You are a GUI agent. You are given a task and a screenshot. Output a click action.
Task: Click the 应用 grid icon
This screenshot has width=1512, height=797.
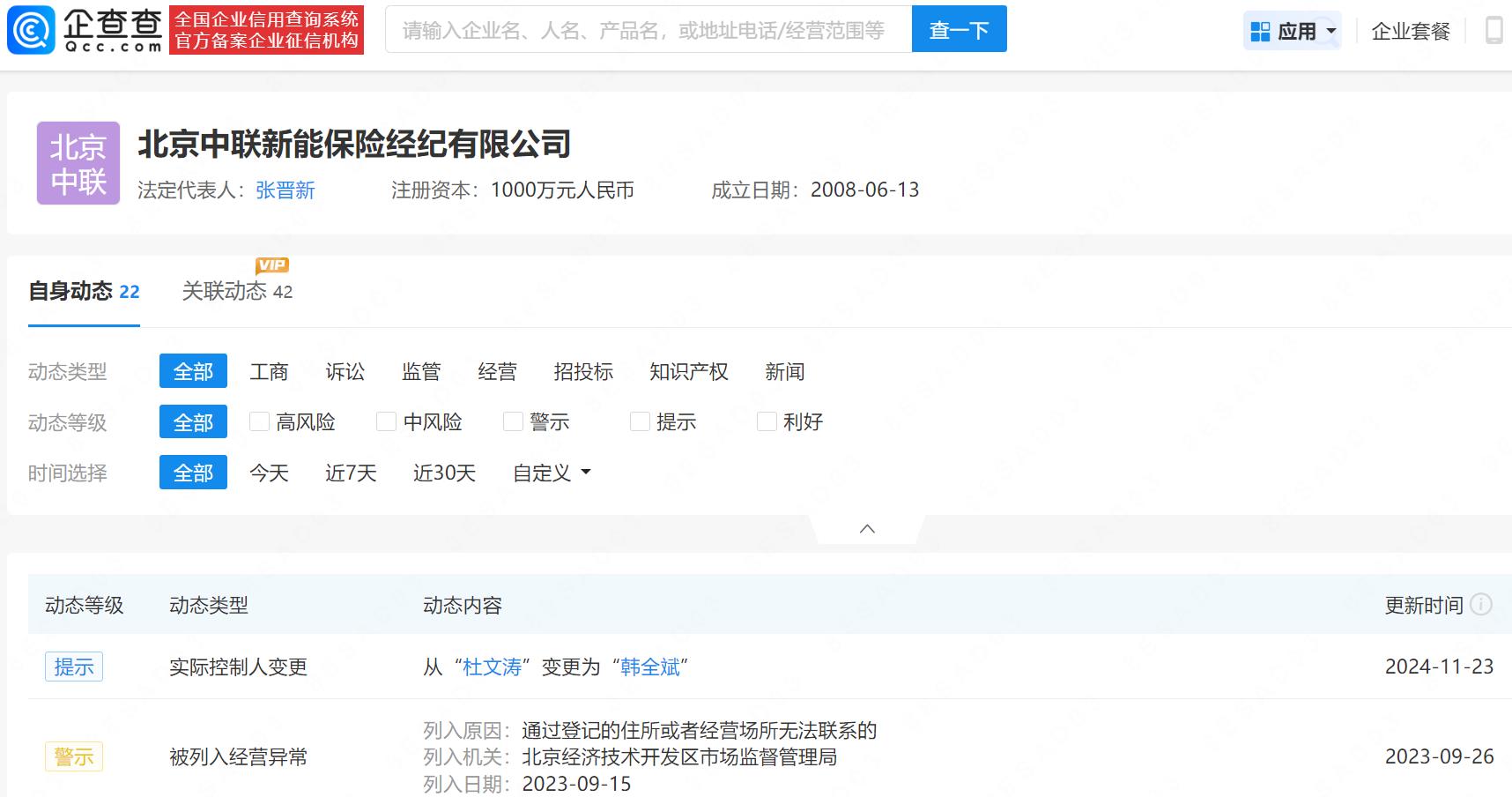click(x=1260, y=32)
